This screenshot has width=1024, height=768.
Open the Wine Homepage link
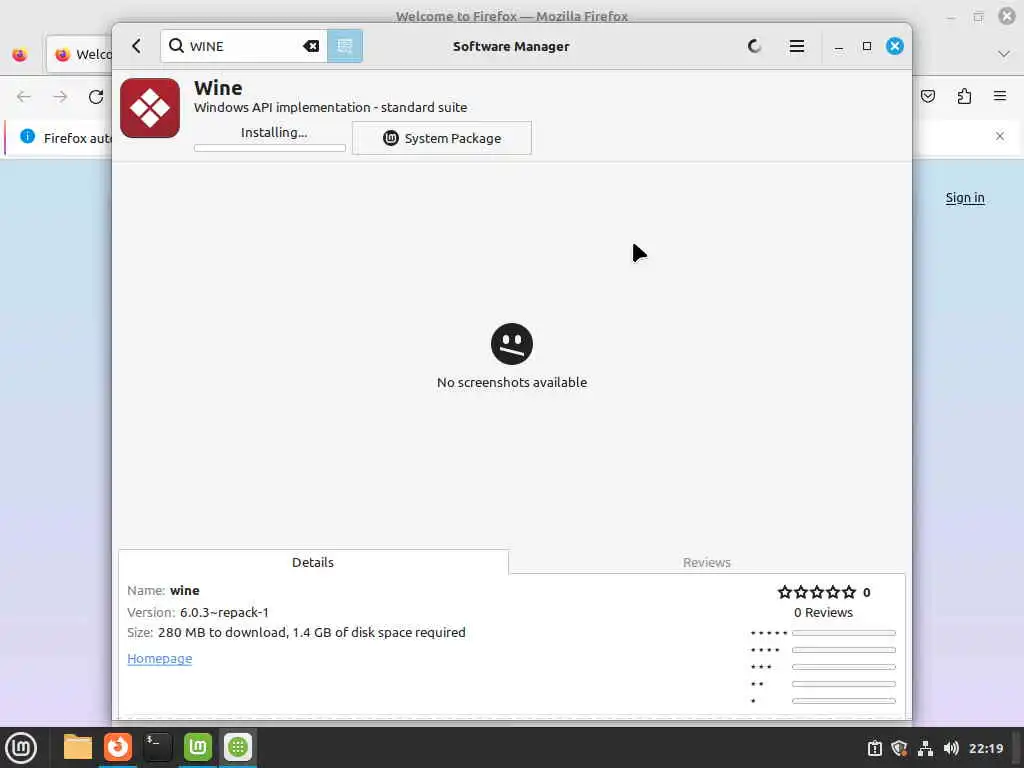159,658
